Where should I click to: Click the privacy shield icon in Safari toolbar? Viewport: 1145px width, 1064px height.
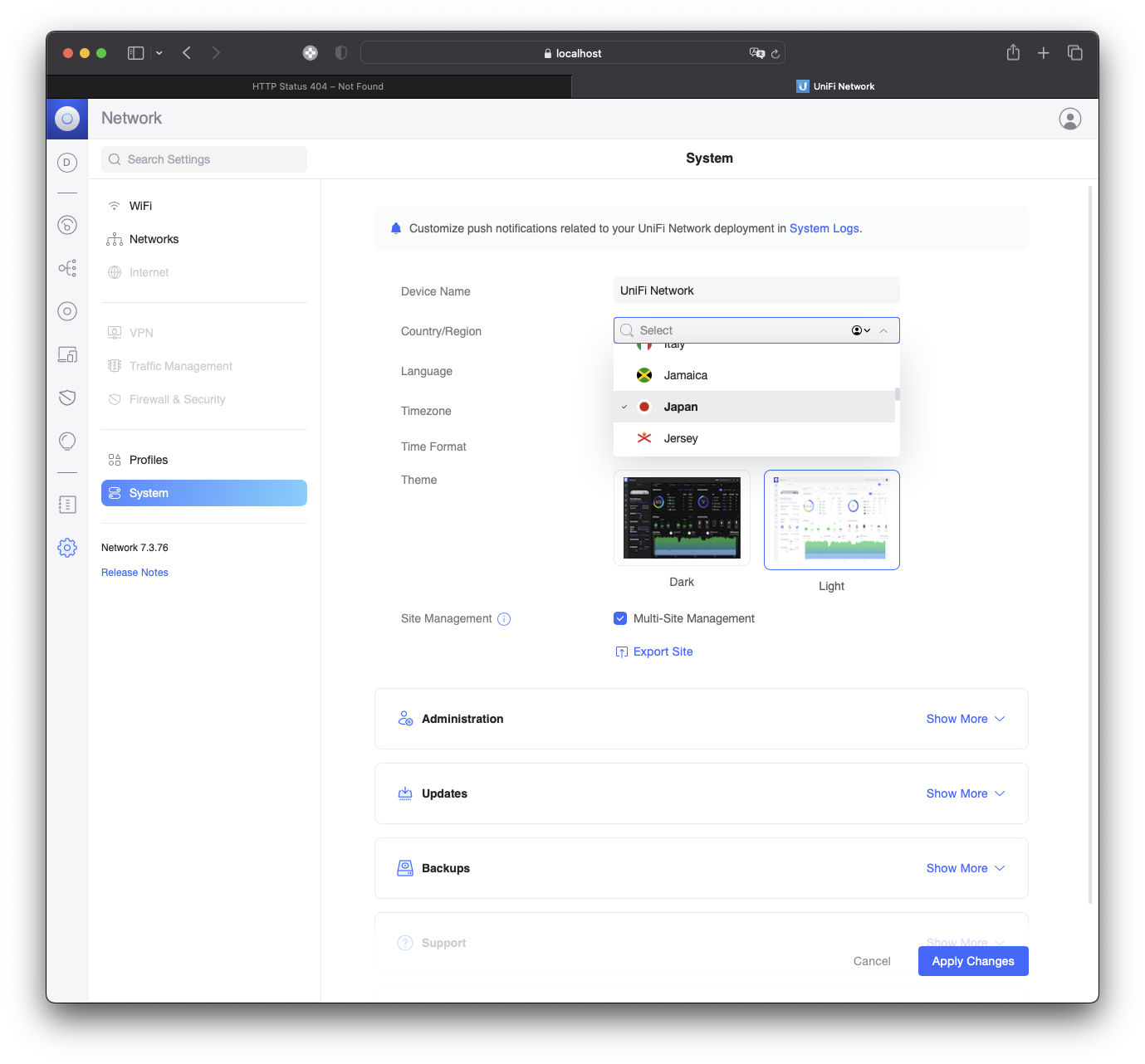coord(340,53)
